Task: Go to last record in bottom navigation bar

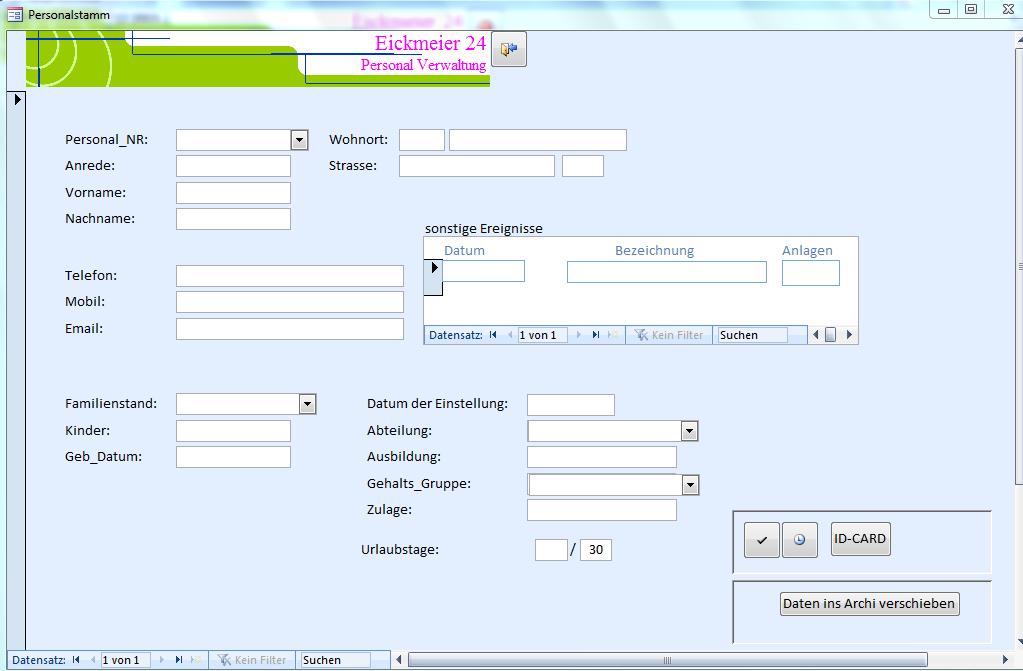Action: tap(179, 660)
